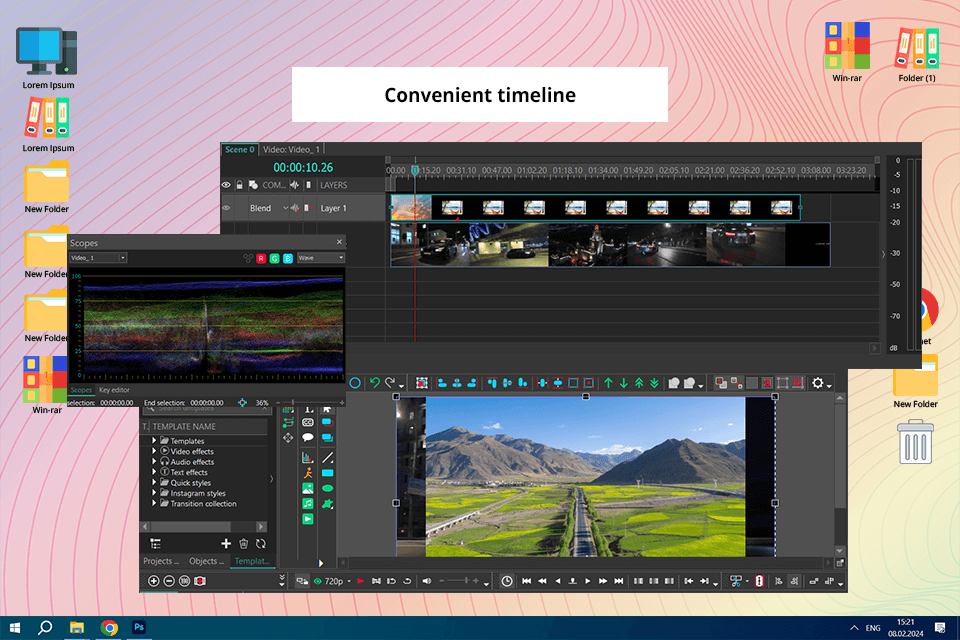960x640 pixels.
Task: Click the clock icon in playback bar
Action: tap(507, 581)
